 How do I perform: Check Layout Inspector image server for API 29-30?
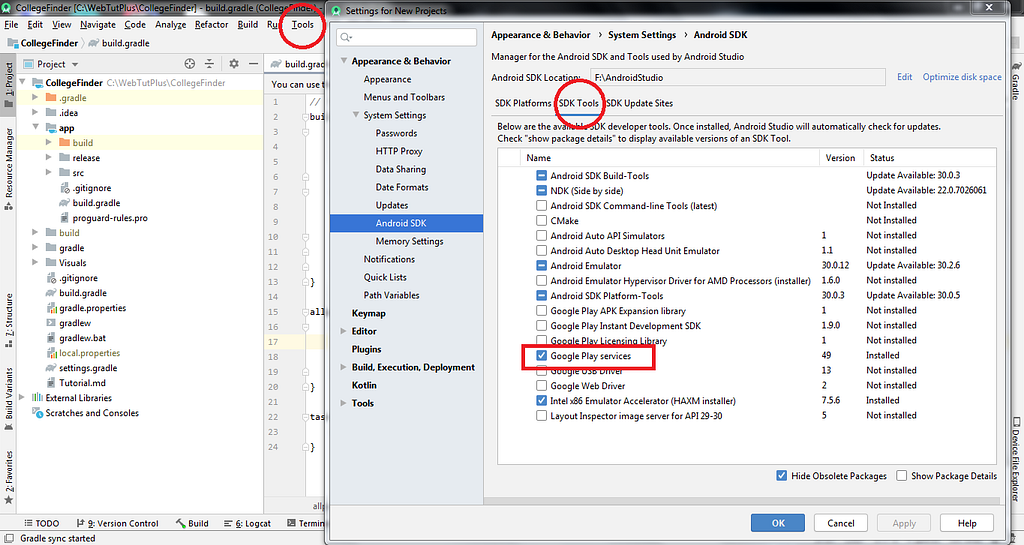pyautogui.click(x=541, y=416)
